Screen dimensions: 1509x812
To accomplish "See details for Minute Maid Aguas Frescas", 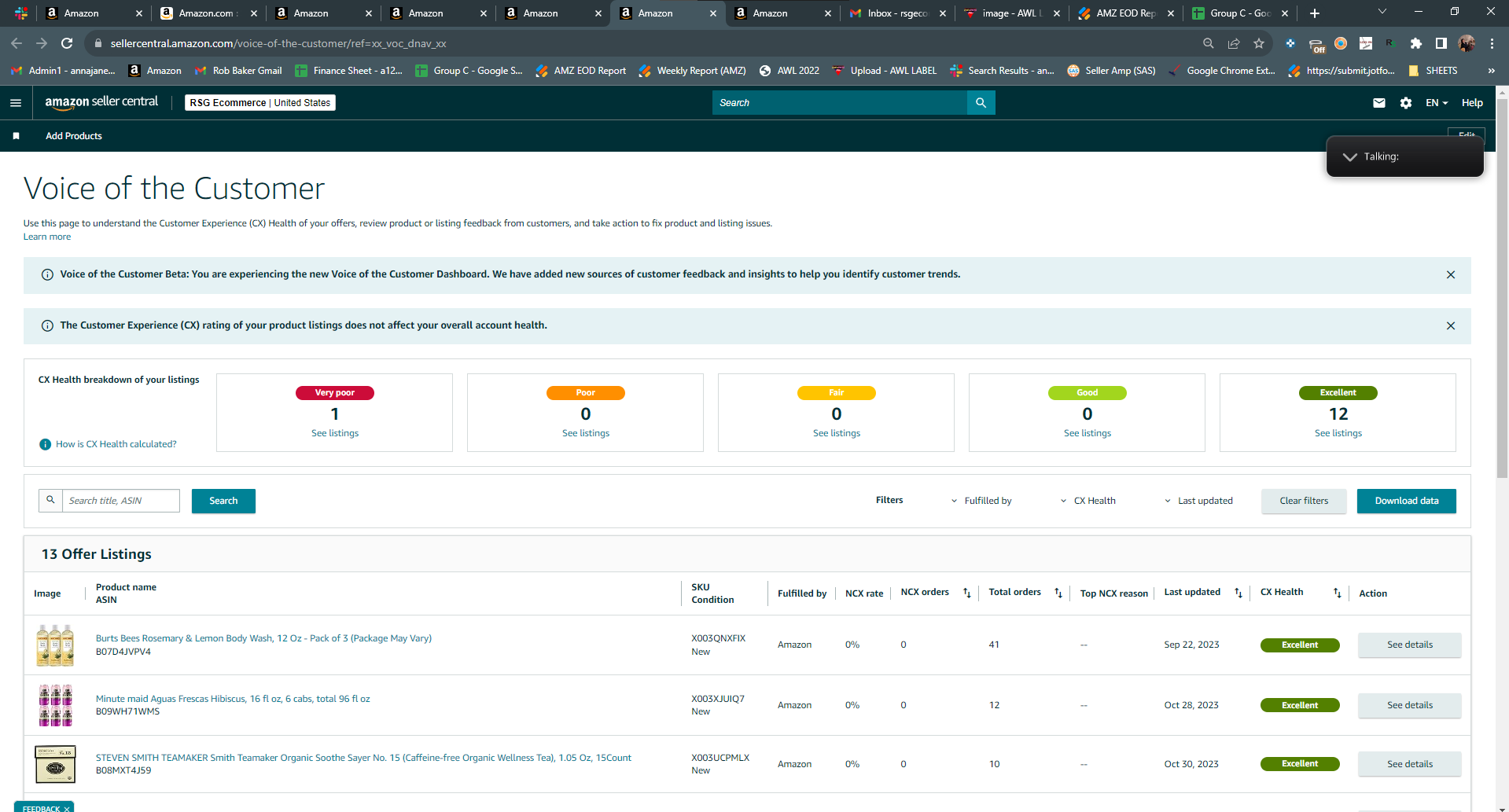I will [1410, 705].
